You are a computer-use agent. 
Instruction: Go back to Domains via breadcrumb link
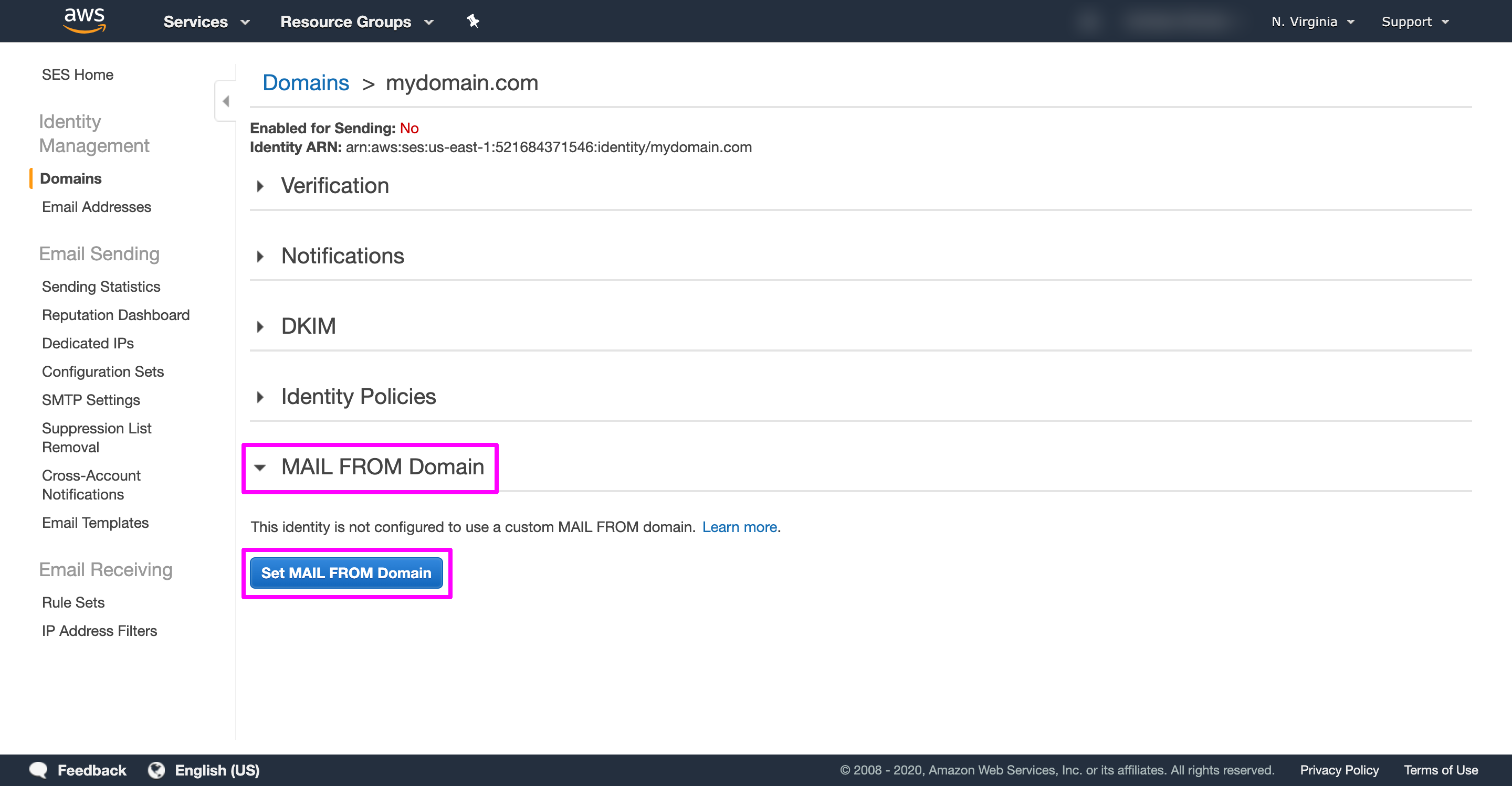(305, 83)
